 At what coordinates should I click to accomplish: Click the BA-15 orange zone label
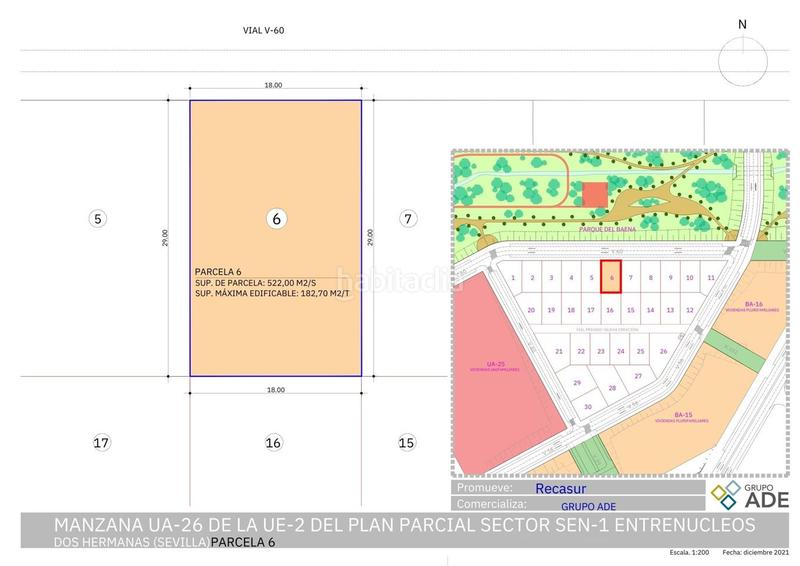click(684, 416)
